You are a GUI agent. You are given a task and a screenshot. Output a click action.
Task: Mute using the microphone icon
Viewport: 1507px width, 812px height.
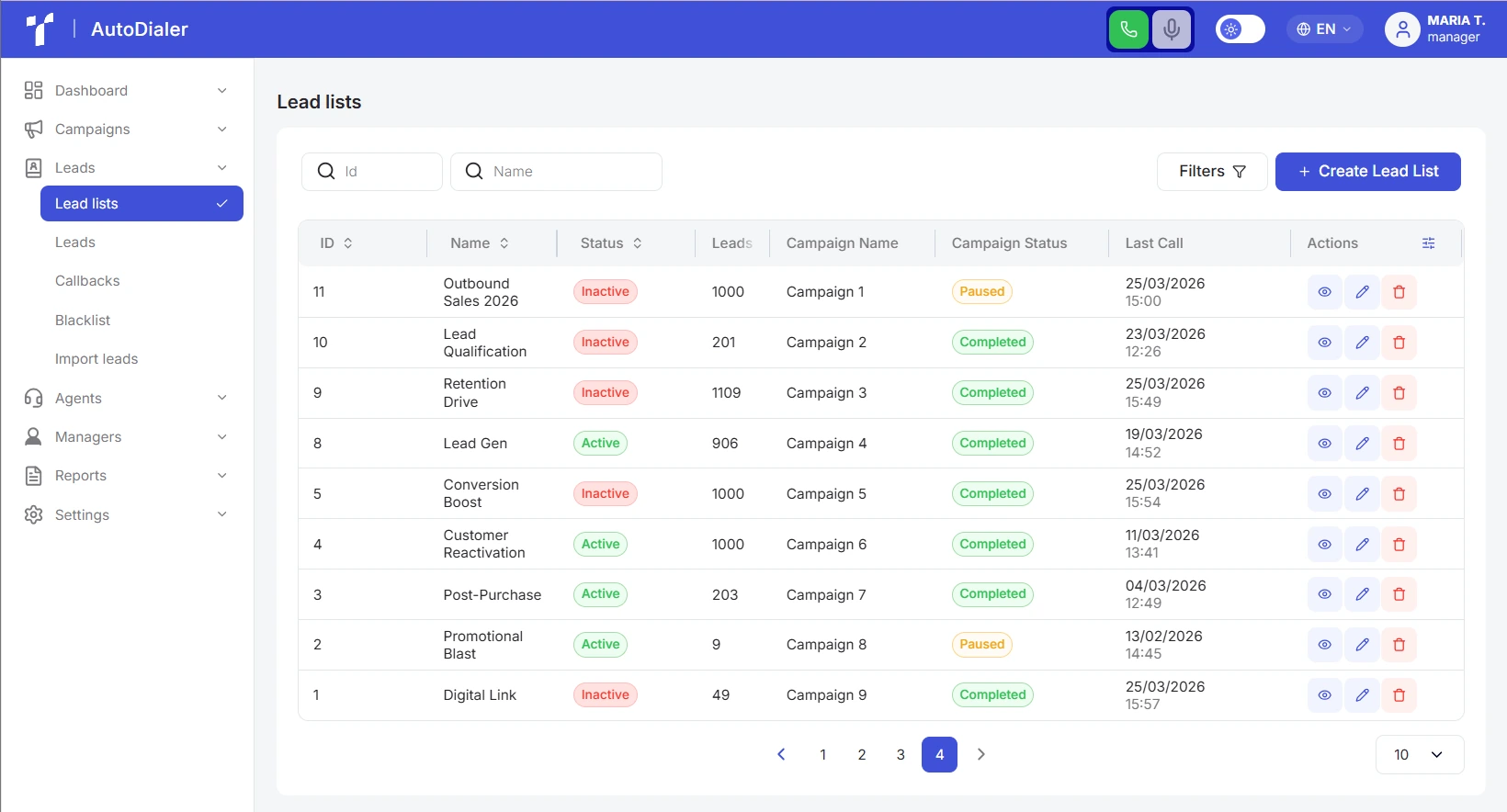tap(1172, 29)
